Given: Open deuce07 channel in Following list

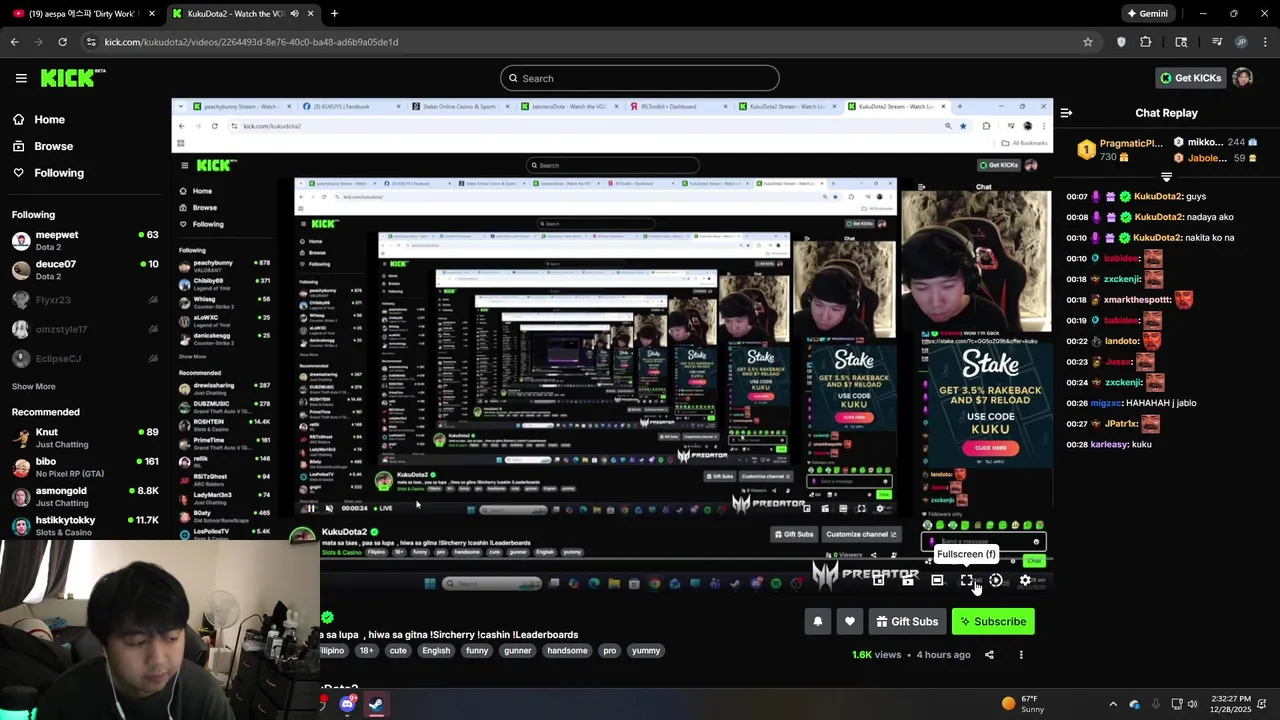Looking at the screenshot, I should (85, 270).
